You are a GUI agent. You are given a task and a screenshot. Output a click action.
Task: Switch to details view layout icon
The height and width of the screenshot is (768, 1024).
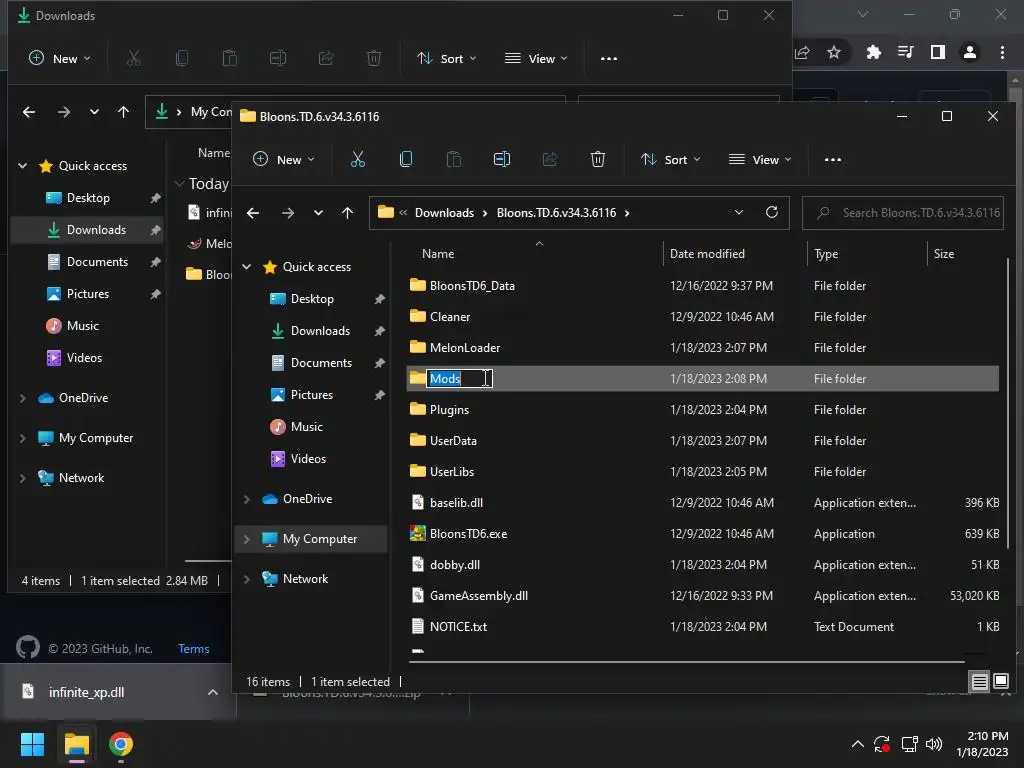tap(980, 682)
